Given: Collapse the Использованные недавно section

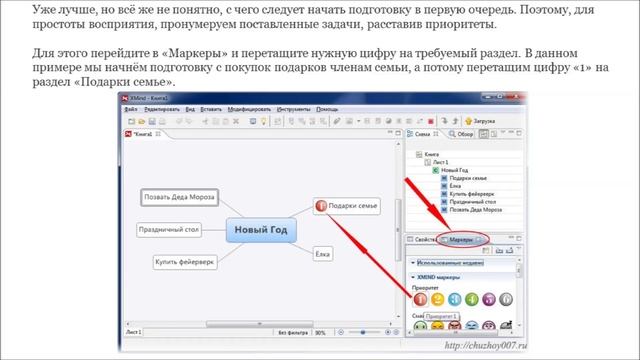Looking at the screenshot, I should tap(413, 263).
